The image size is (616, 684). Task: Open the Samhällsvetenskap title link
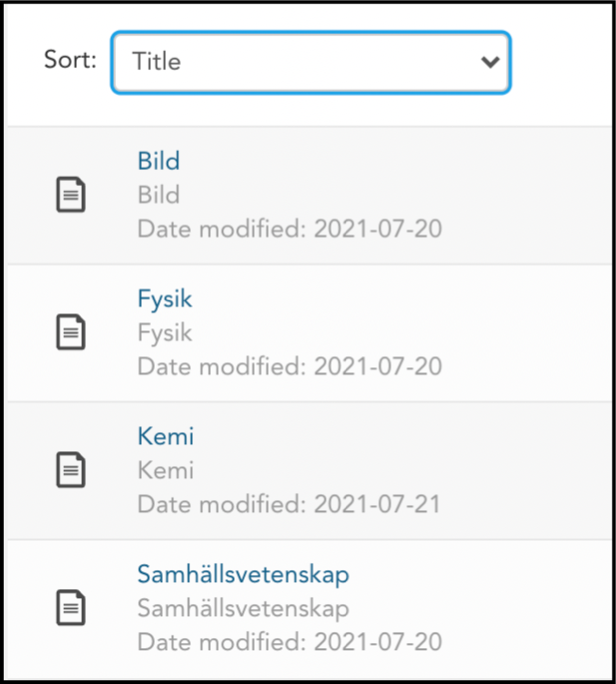coord(243,574)
